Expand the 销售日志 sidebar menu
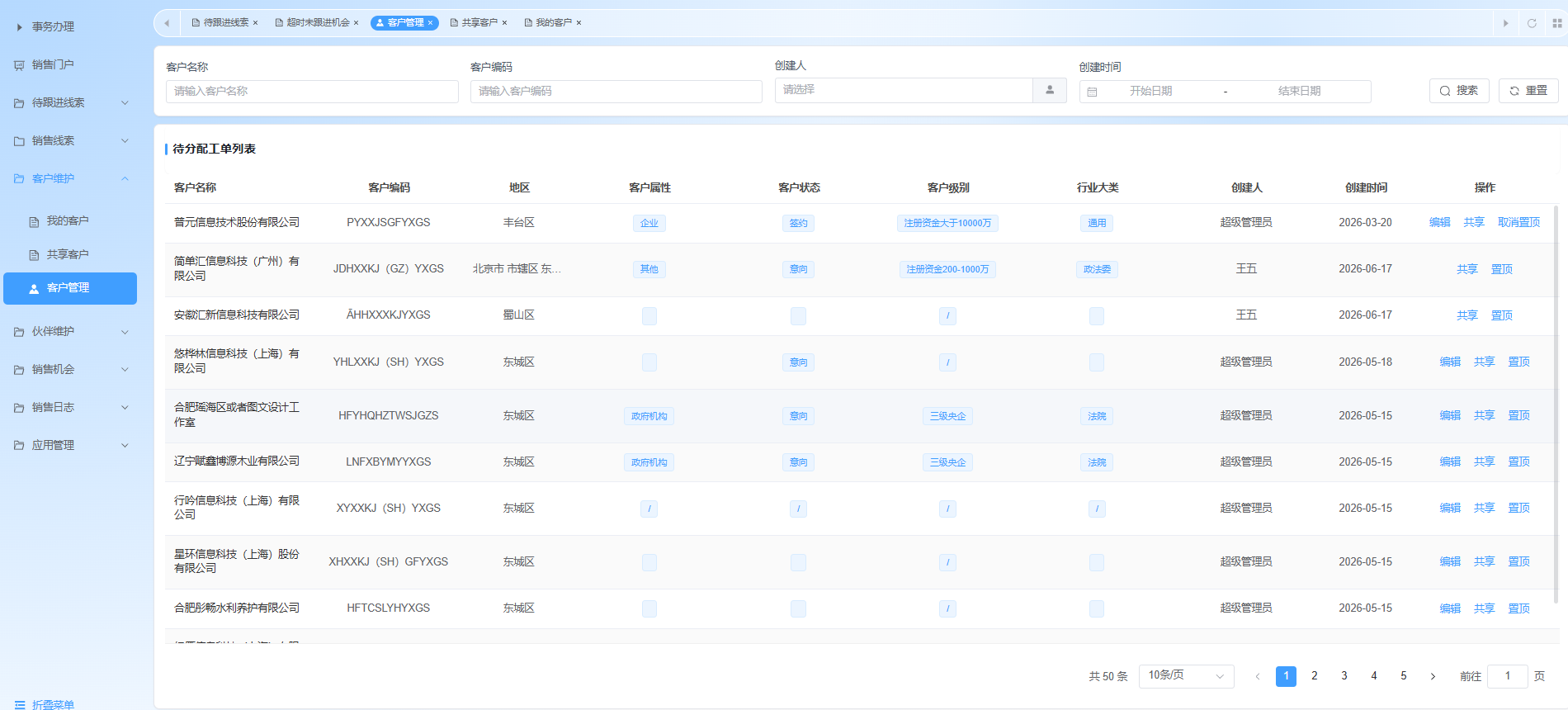 [x=125, y=408]
